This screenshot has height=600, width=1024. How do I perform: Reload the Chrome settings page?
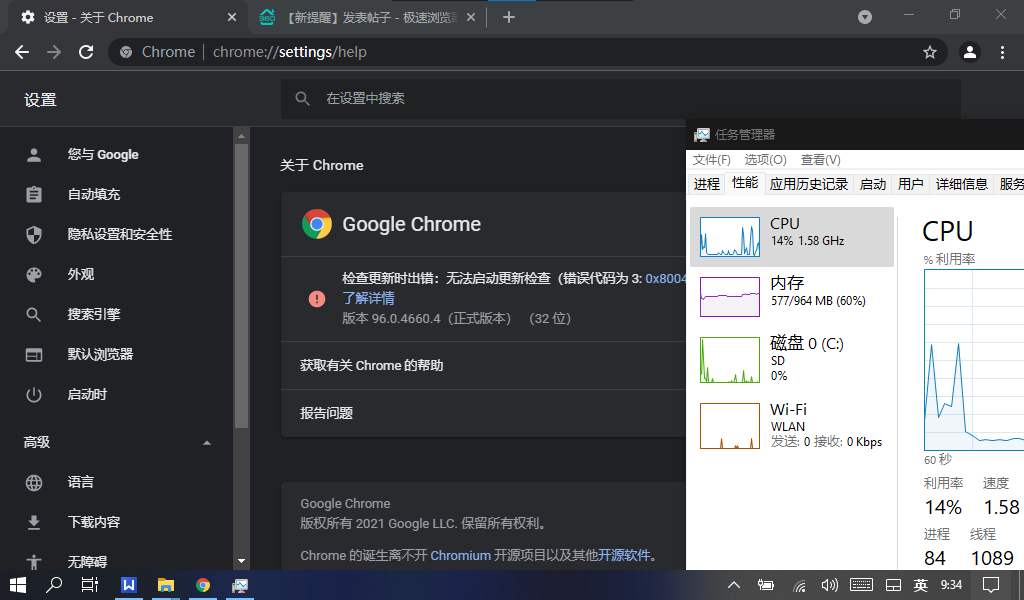point(86,52)
